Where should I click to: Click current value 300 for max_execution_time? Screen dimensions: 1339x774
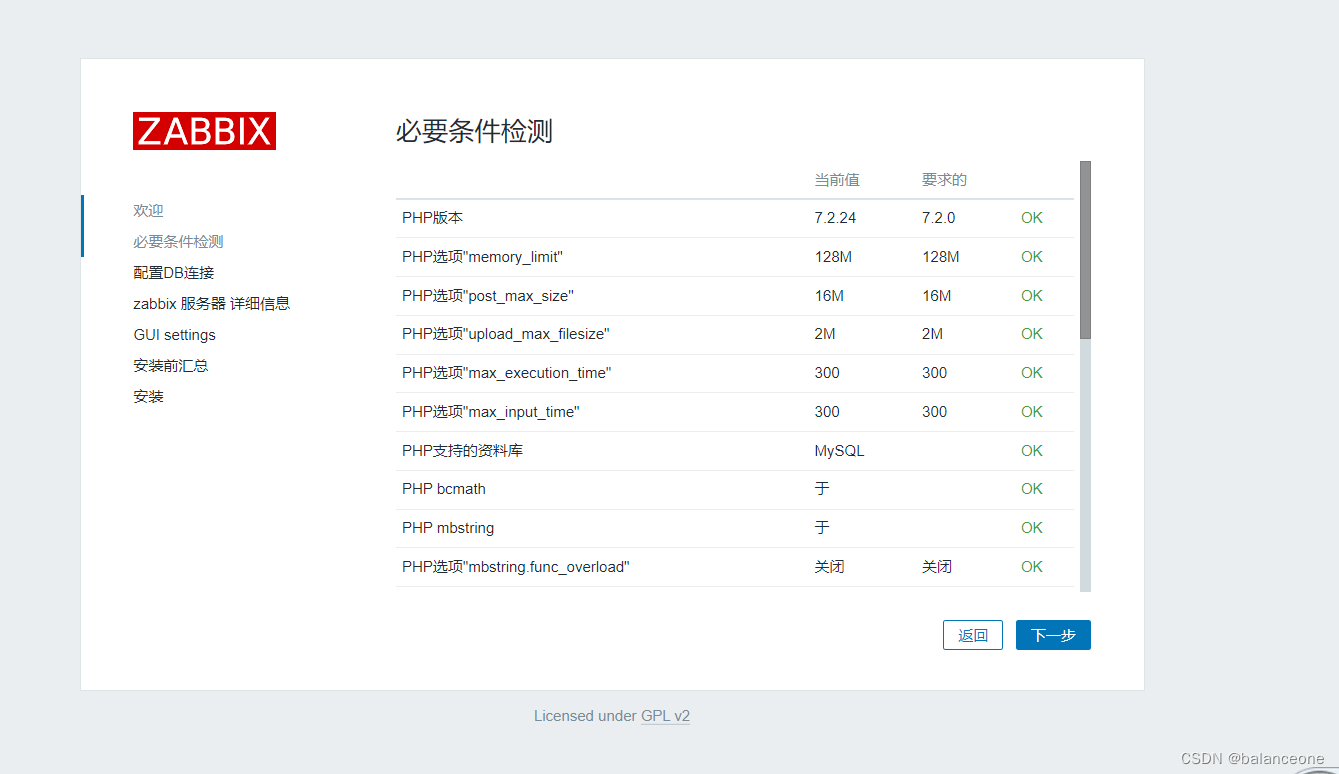tap(827, 373)
